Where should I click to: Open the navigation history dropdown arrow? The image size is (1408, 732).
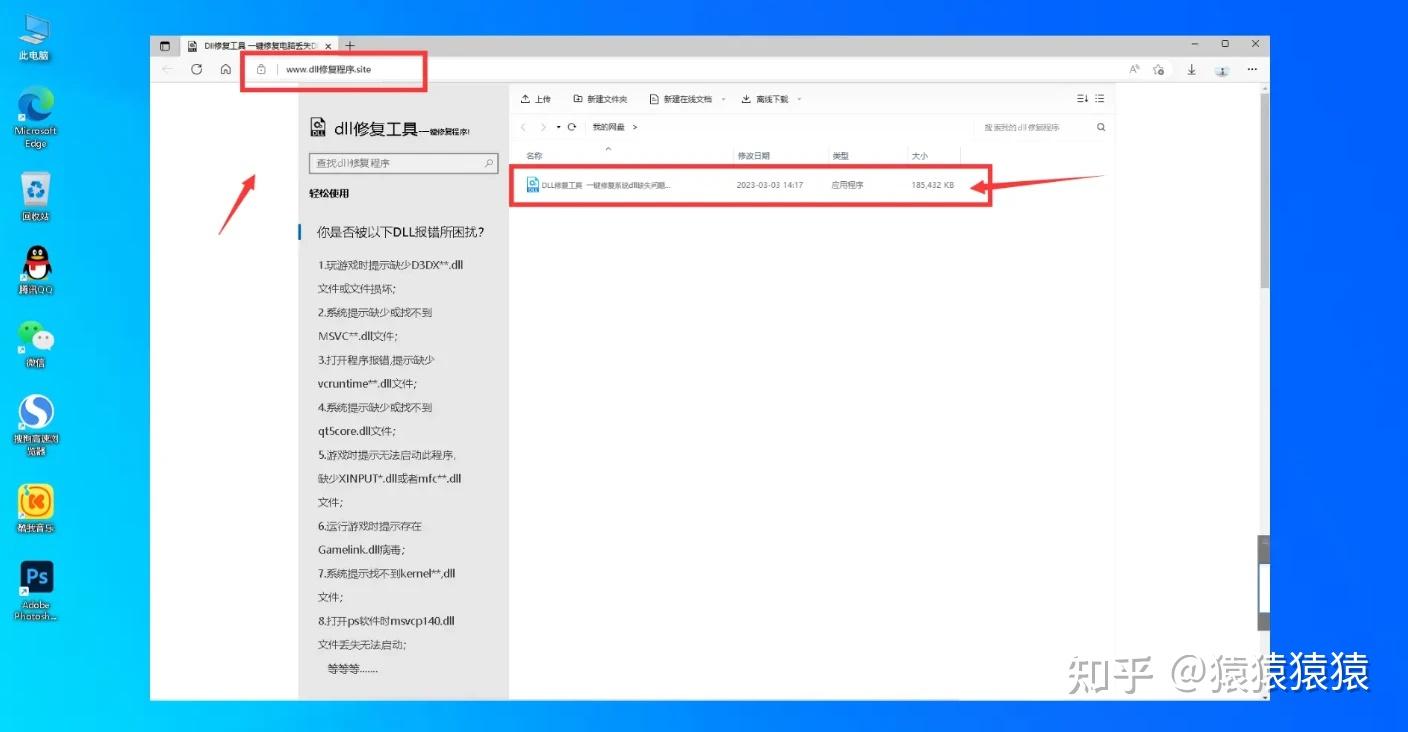click(x=558, y=127)
